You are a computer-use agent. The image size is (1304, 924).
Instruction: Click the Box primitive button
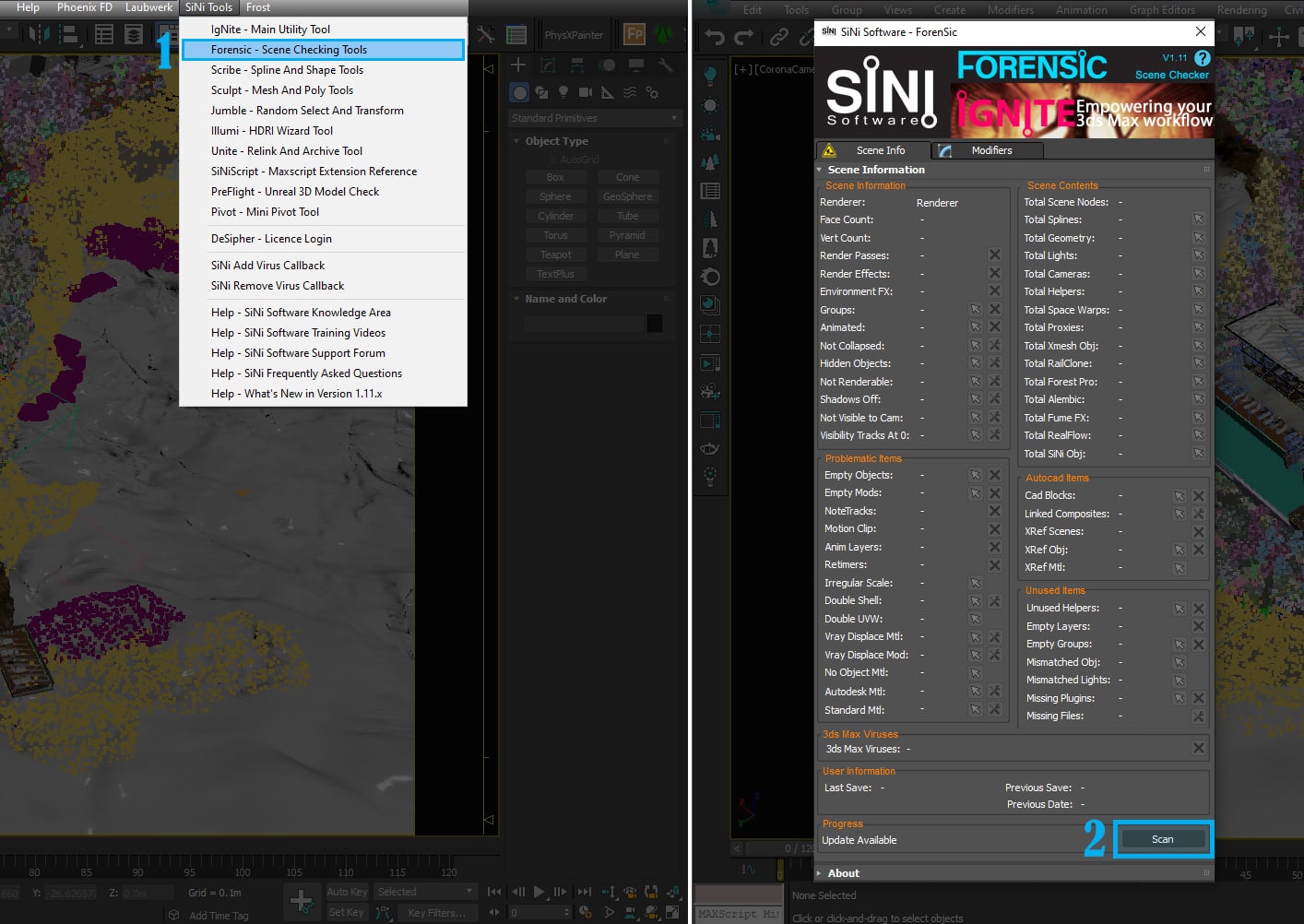pyautogui.click(x=555, y=177)
